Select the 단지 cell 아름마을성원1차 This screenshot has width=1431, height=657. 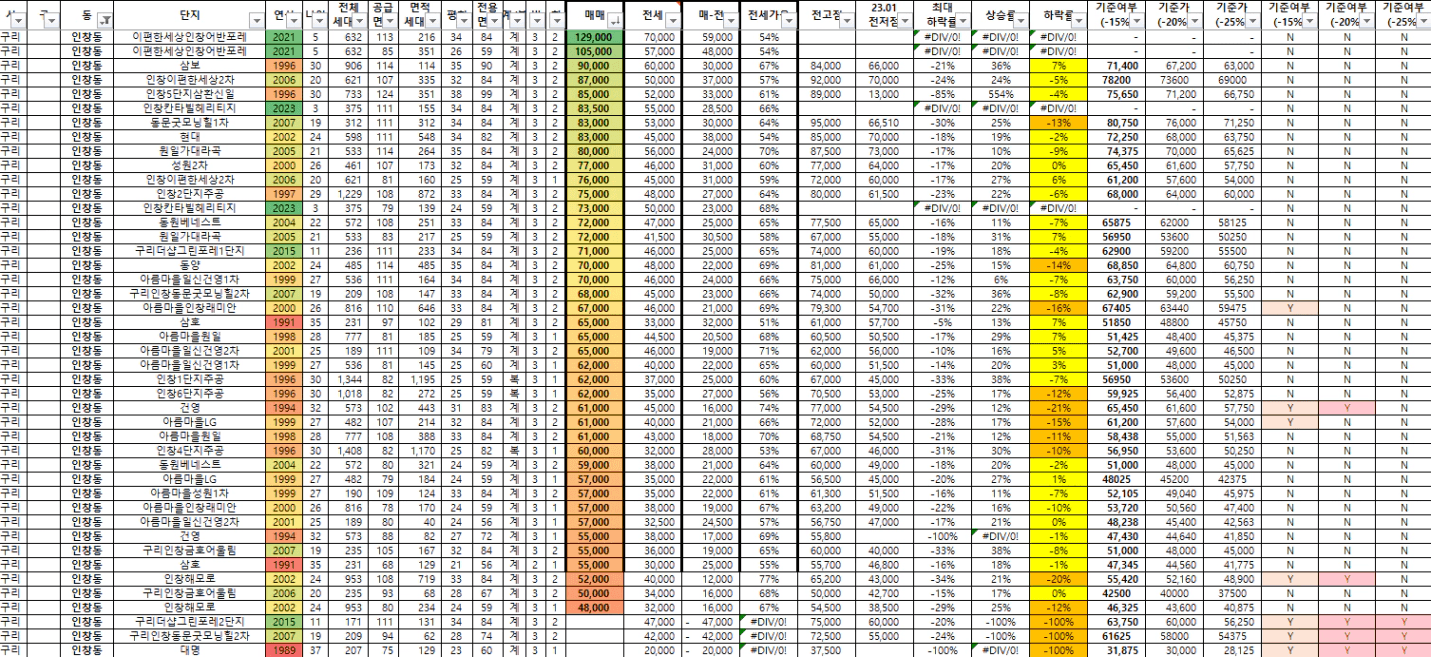point(190,493)
